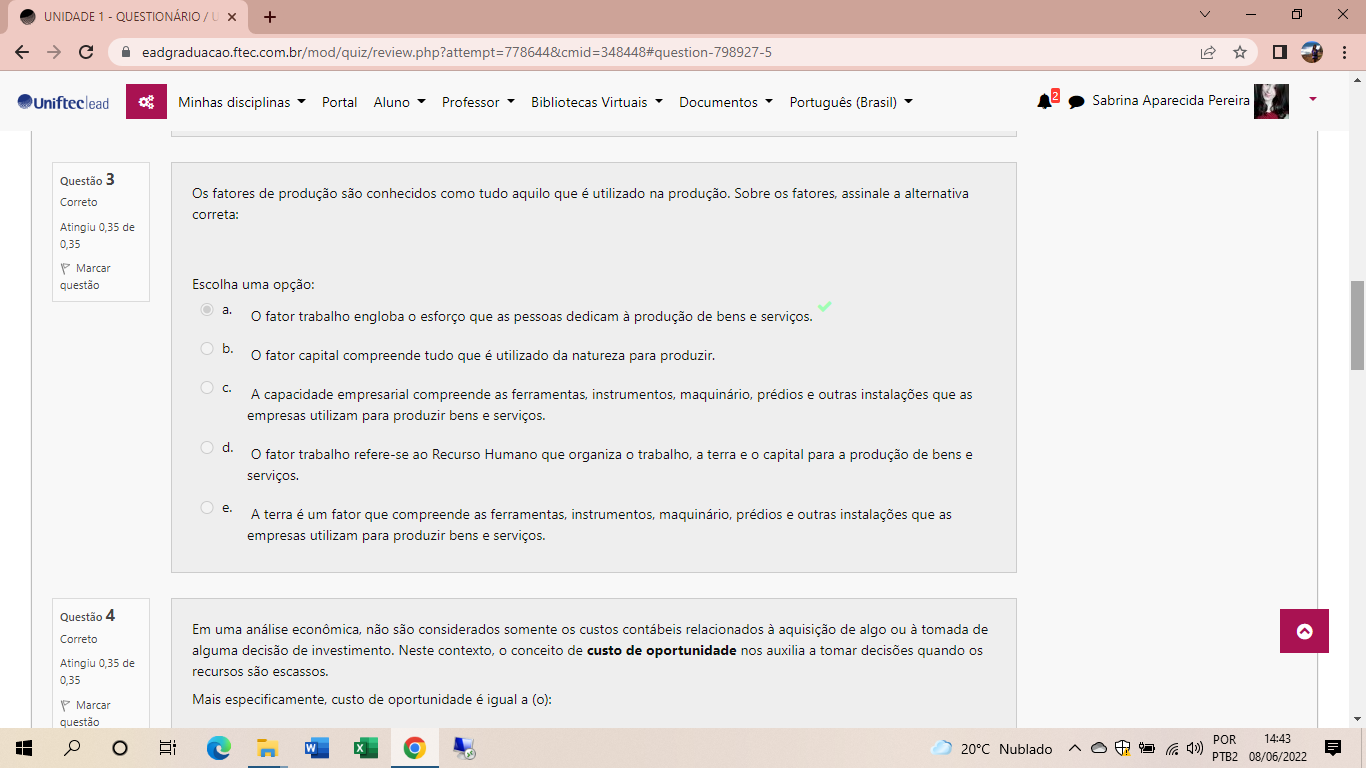Click the notifications bell icon
Viewport: 1366px width, 768px height.
[1044, 101]
